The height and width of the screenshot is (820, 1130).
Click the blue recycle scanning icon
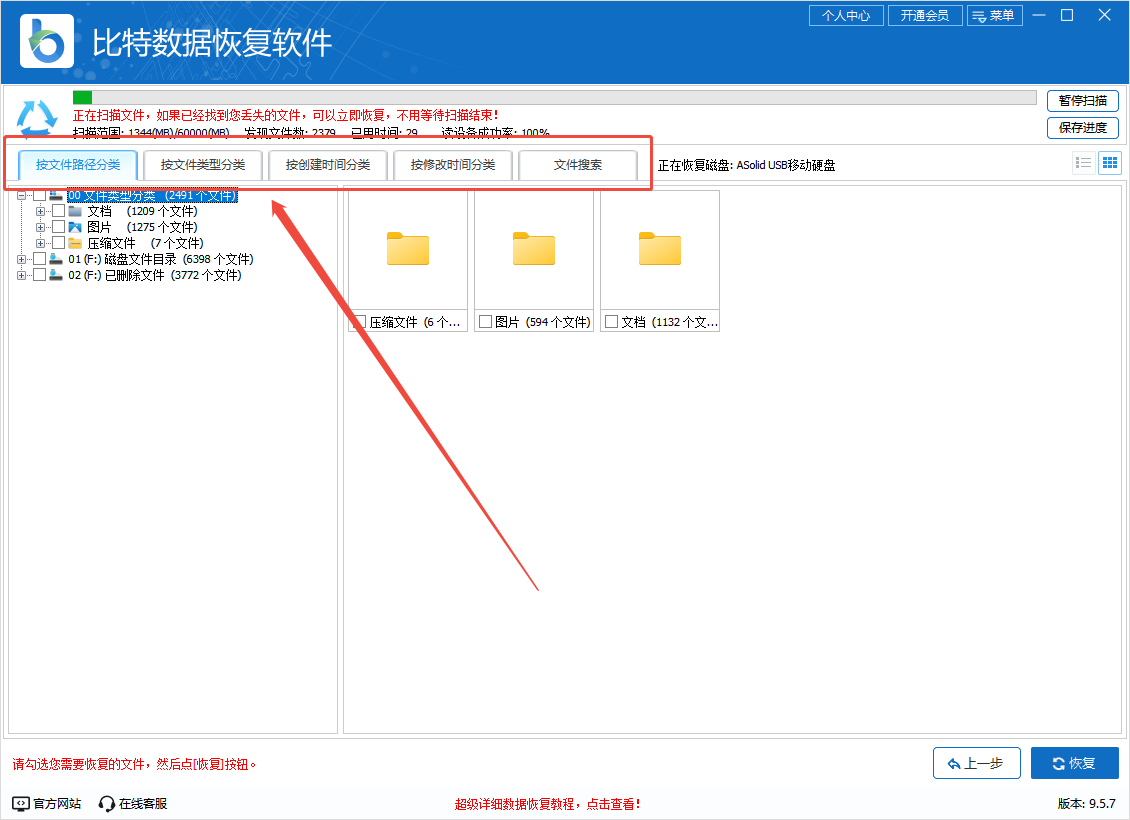(37, 117)
